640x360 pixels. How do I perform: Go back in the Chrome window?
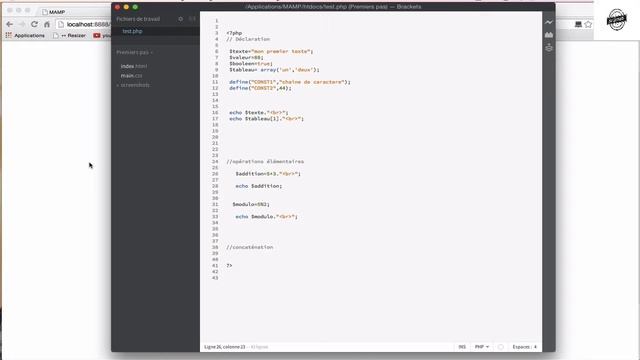tap(9, 24)
